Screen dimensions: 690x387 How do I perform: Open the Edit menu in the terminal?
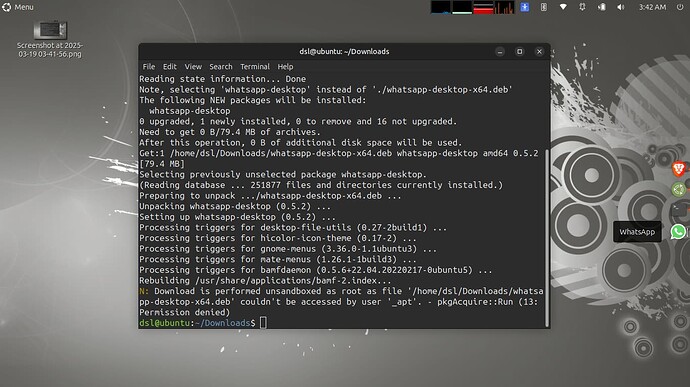pos(169,66)
